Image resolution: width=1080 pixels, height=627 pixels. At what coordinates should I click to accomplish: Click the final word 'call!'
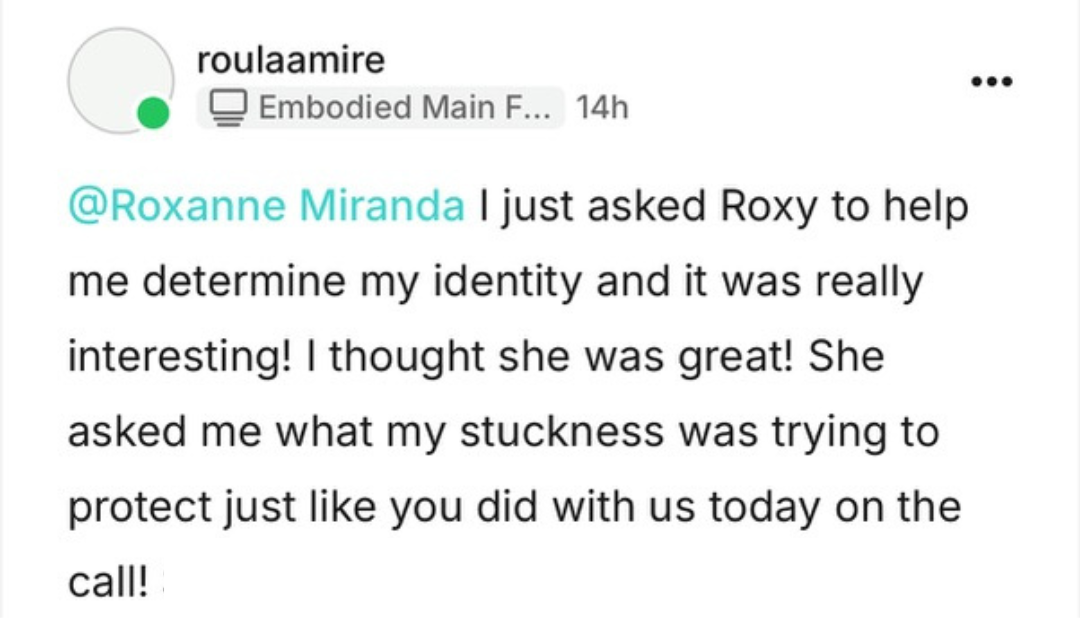click(x=107, y=582)
